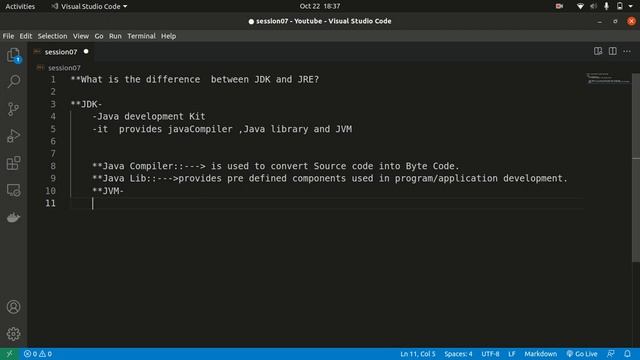This screenshot has height=360, width=640.
Task: Change file encoding via UTF-8
Action: click(490, 354)
